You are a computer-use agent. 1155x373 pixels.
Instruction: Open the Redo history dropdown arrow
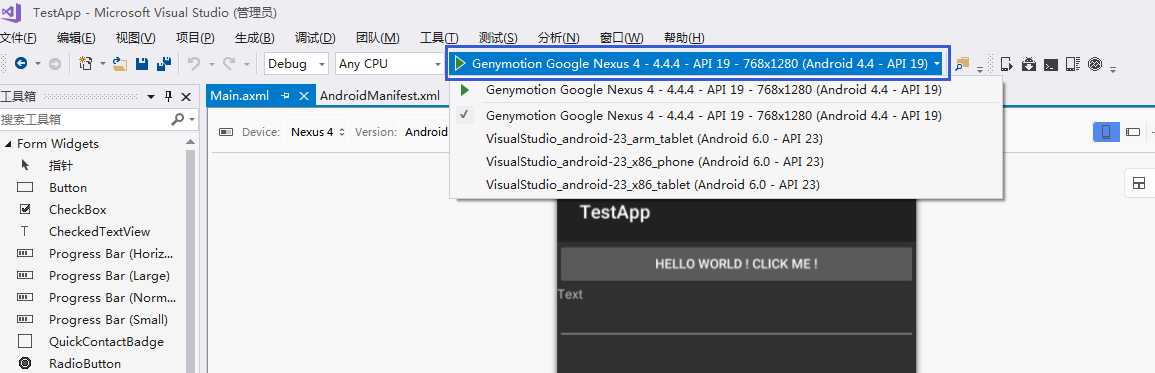[x=247, y=64]
